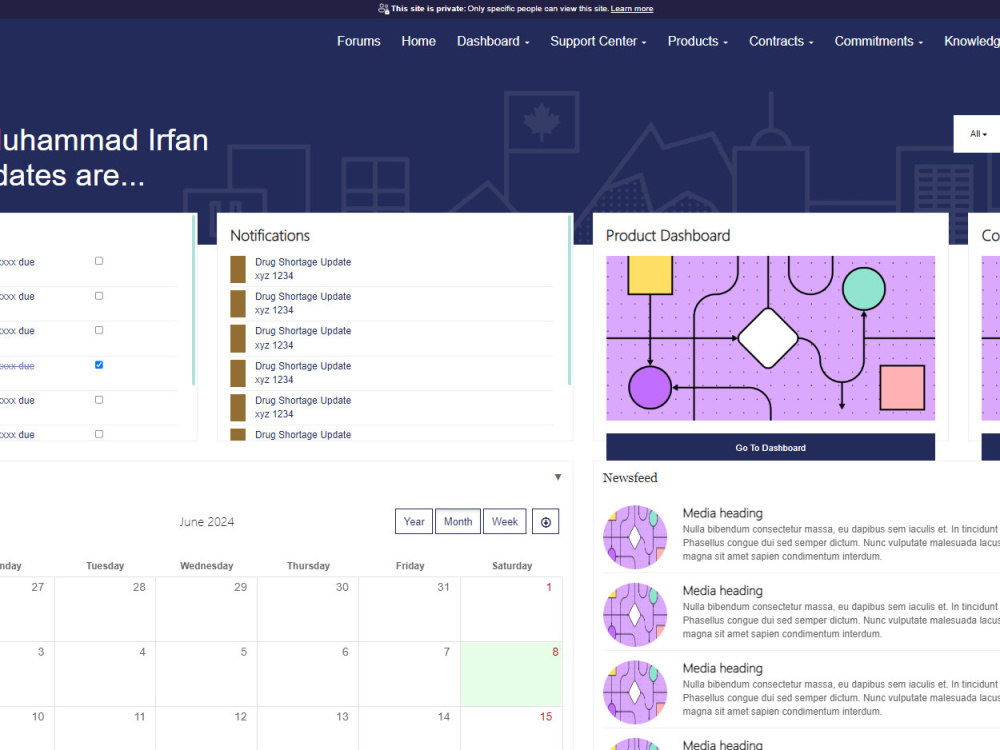
Task: Click the Product Dashboard heading
Action: 668,235
